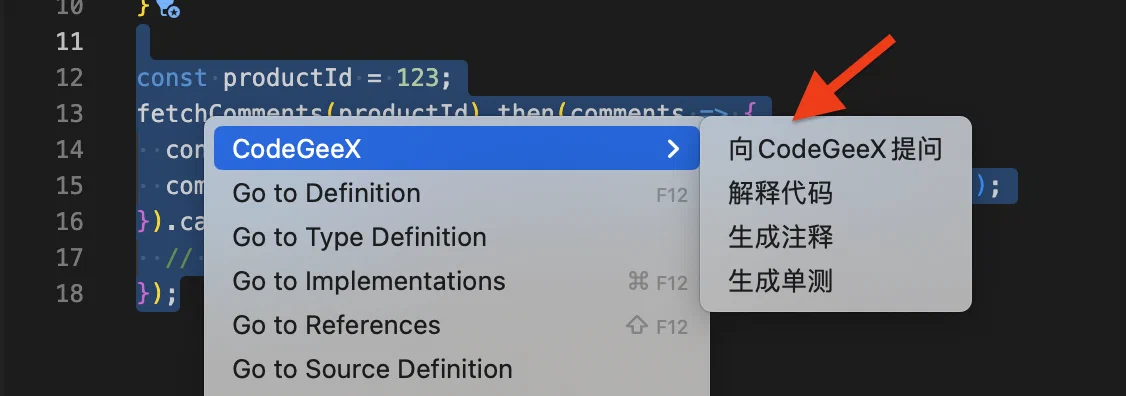
Task: Click line number 16 in gutter
Action: pos(70,221)
